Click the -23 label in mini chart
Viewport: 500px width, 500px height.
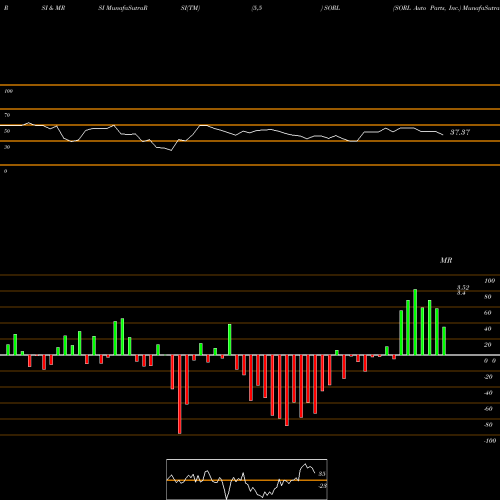323,486
